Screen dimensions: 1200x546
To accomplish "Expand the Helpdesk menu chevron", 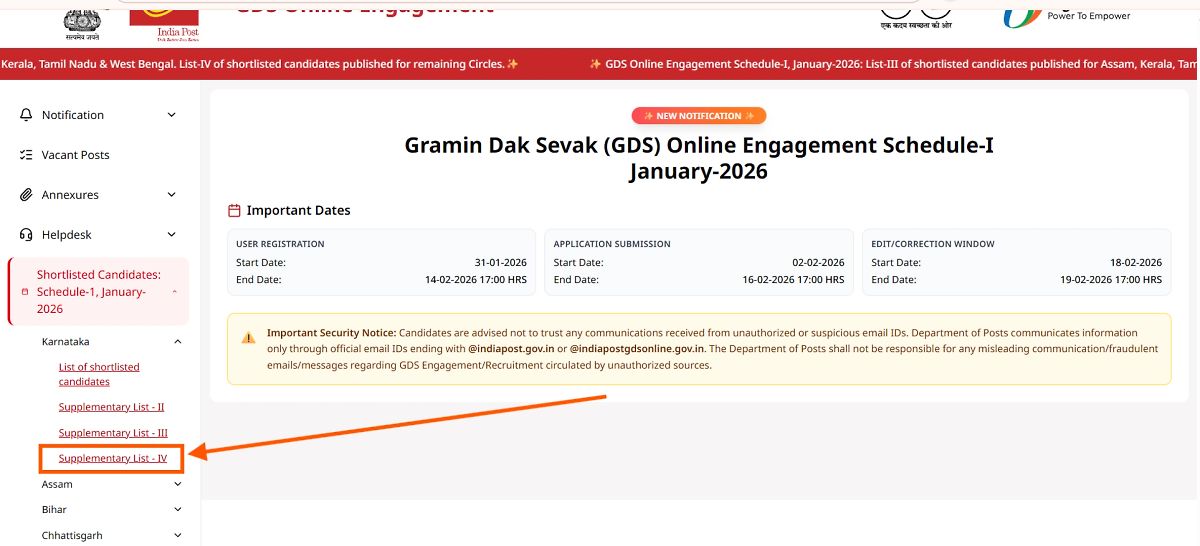I will [x=172, y=235].
